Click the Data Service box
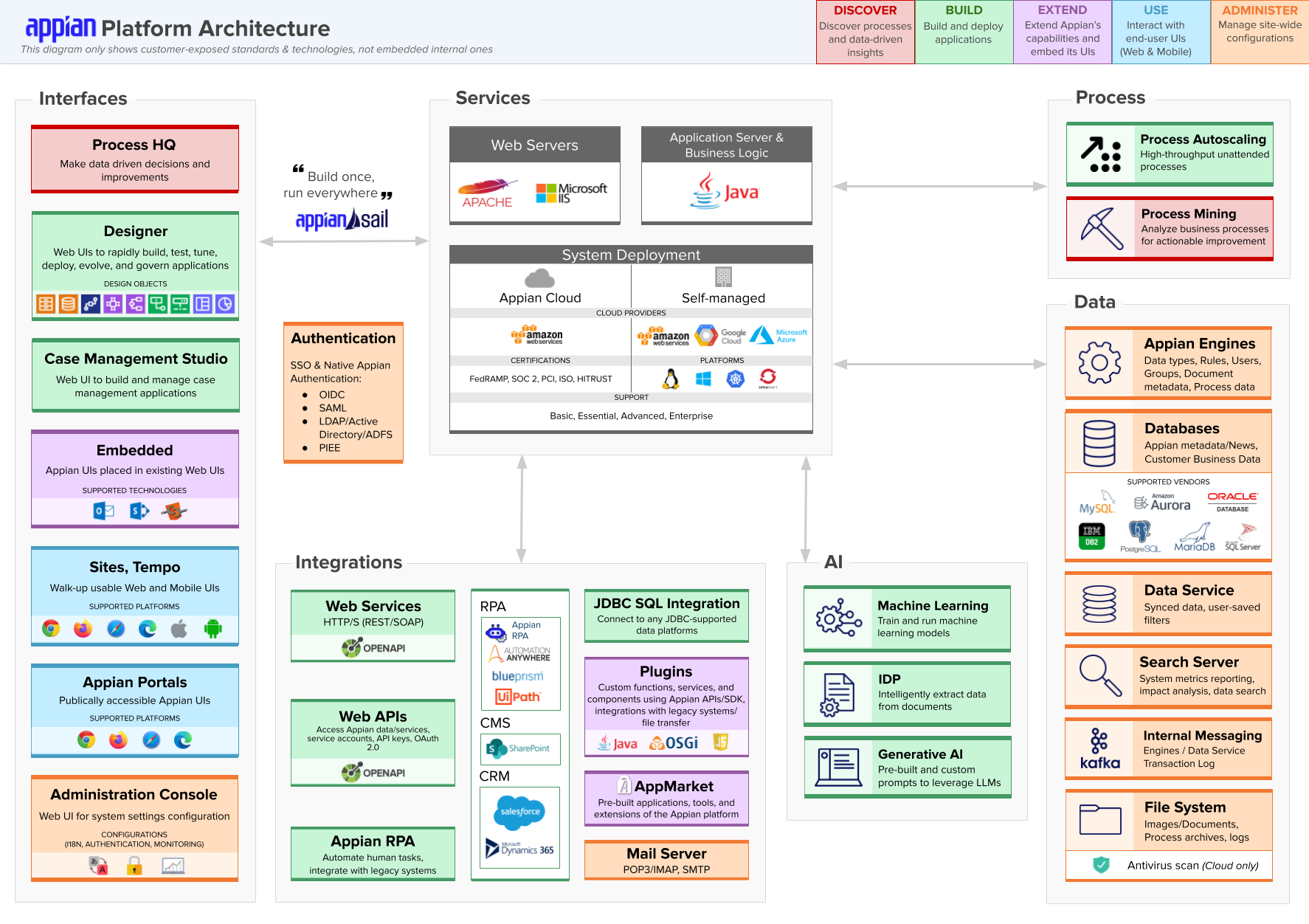Image resolution: width=1309 pixels, height=924 pixels. click(1168, 604)
